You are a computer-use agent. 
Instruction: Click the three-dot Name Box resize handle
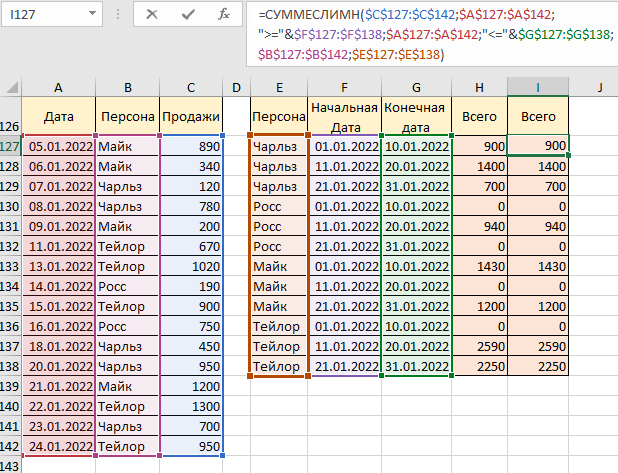click(x=117, y=15)
